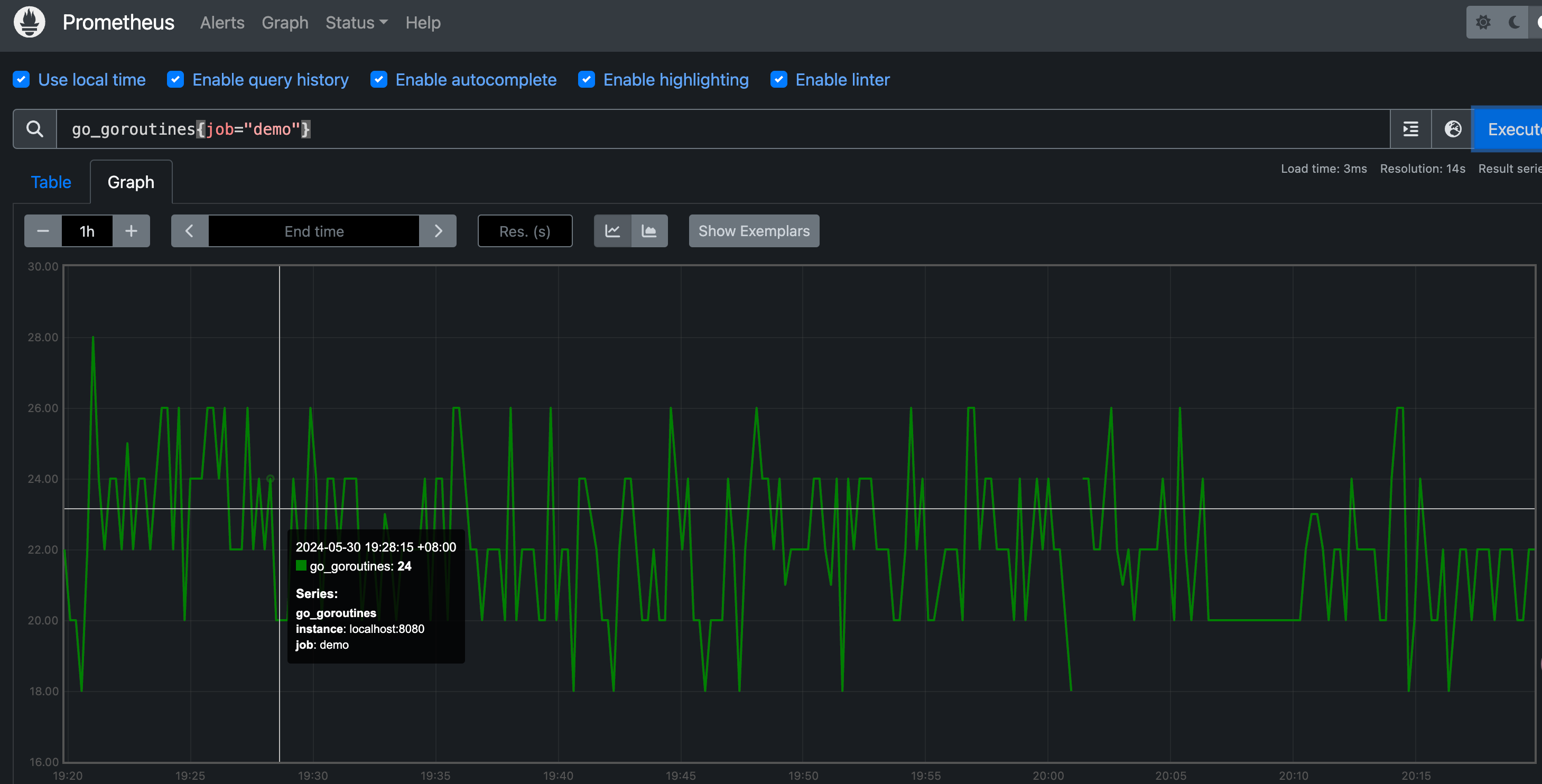1542x784 pixels.
Task: Edit the 1h range field
Action: click(x=87, y=231)
